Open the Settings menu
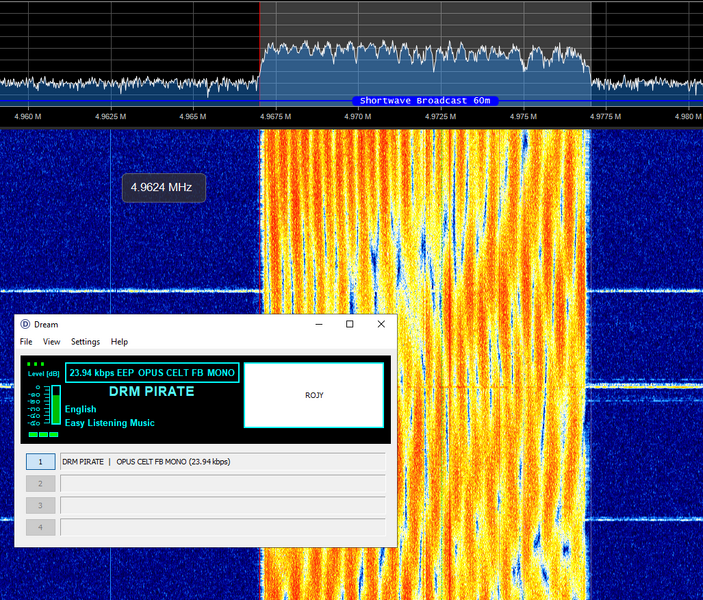 click(85, 342)
